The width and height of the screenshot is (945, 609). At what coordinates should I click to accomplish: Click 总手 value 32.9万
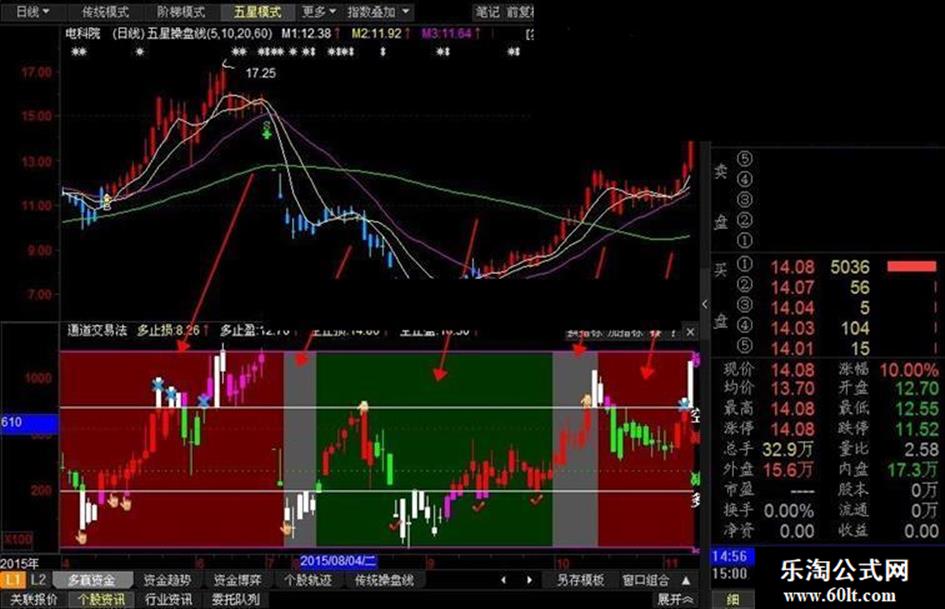point(788,449)
